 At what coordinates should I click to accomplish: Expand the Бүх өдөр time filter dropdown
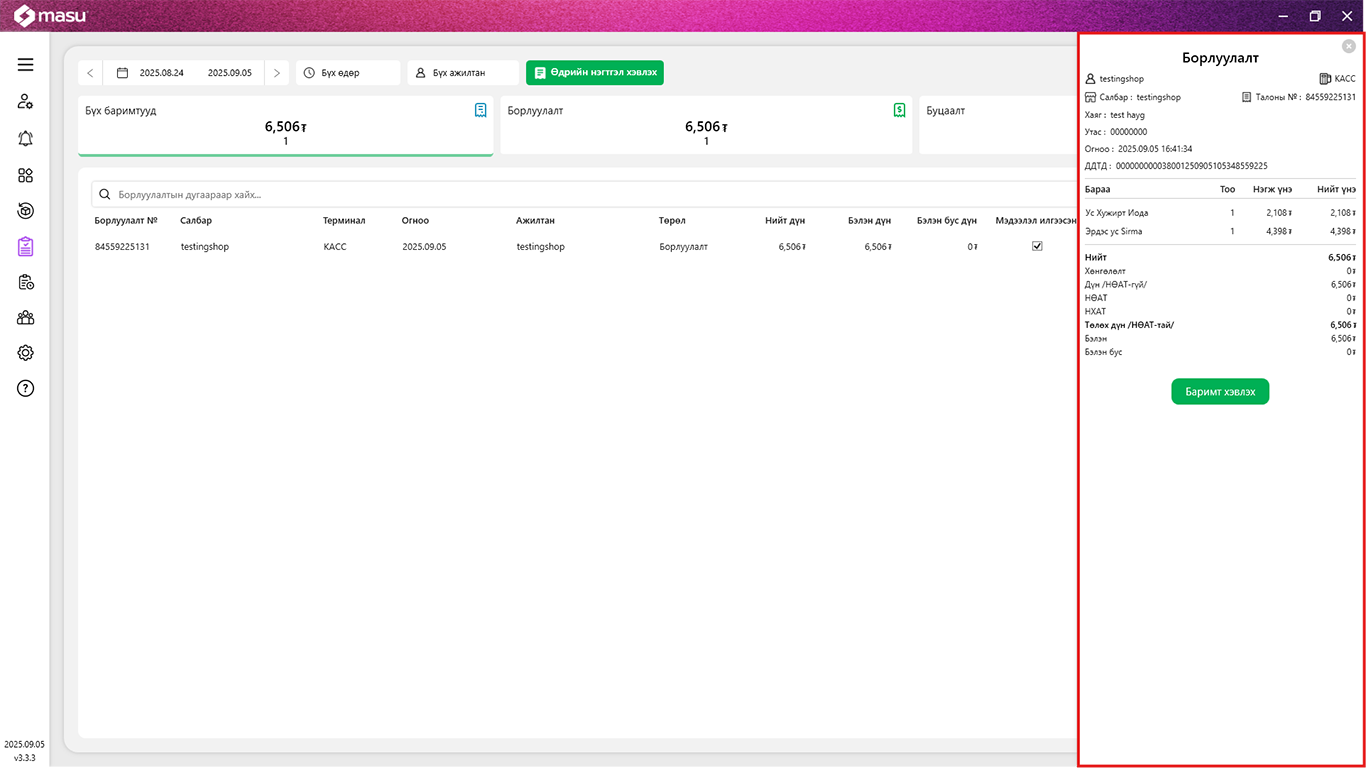[347, 73]
